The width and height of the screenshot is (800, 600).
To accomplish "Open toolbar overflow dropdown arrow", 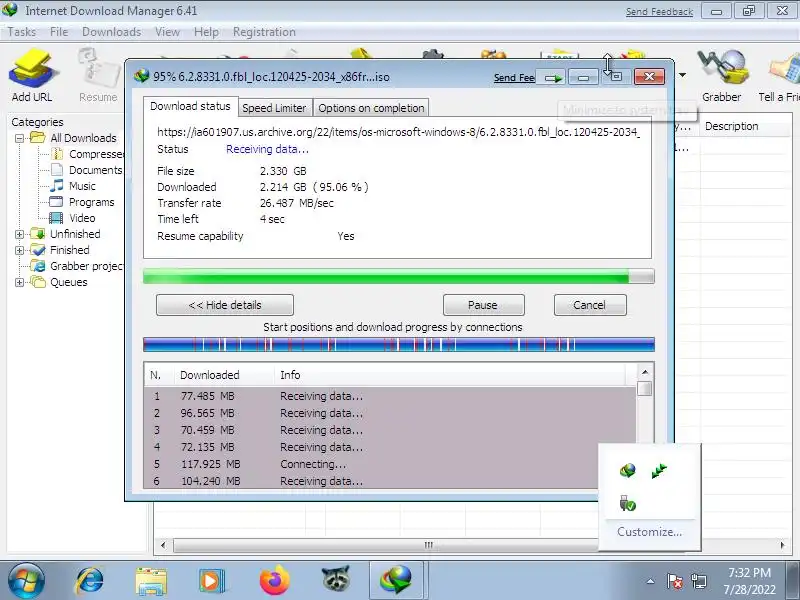I will (x=682, y=75).
